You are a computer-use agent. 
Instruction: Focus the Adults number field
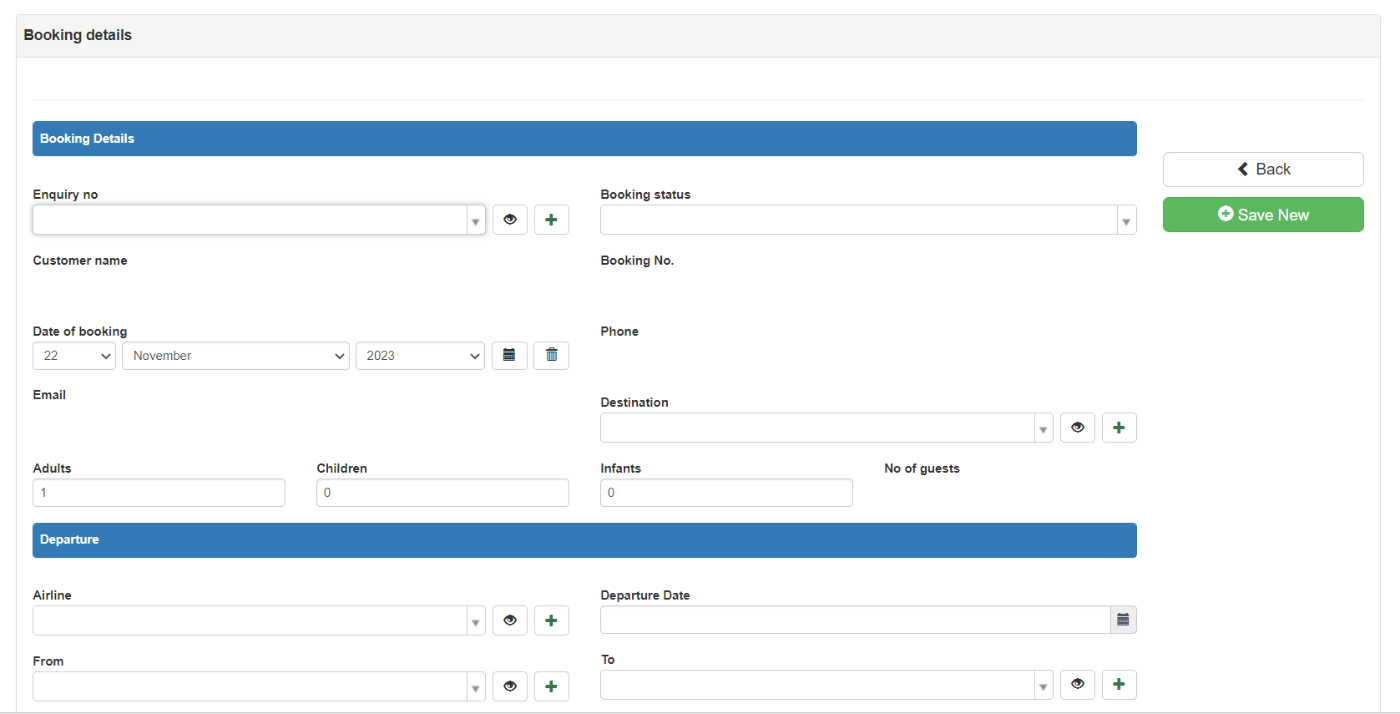pyautogui.click(x=159, y=493)
